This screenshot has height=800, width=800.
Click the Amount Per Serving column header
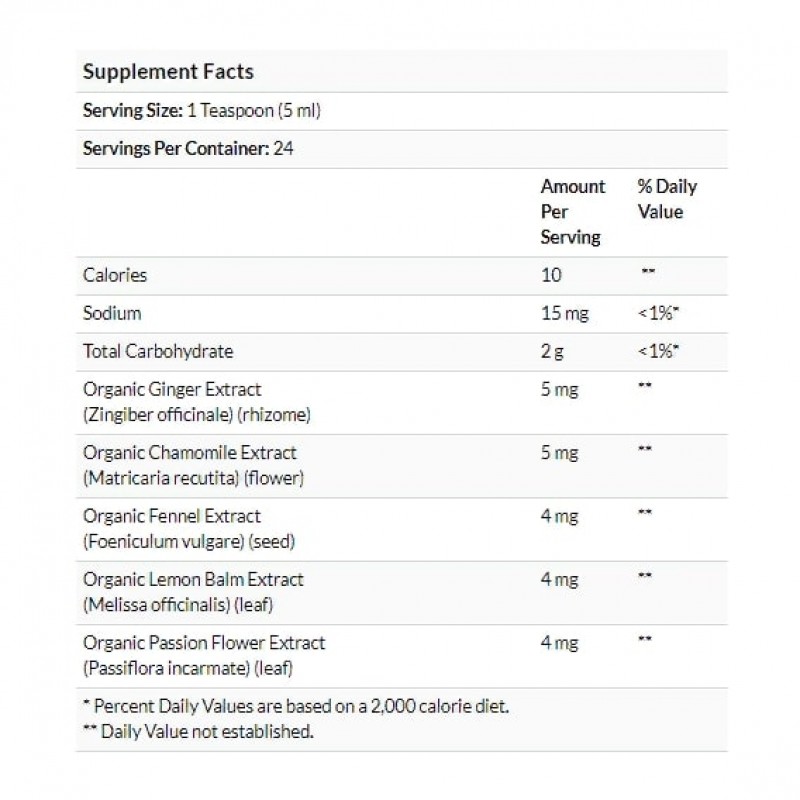pos(573,212)
